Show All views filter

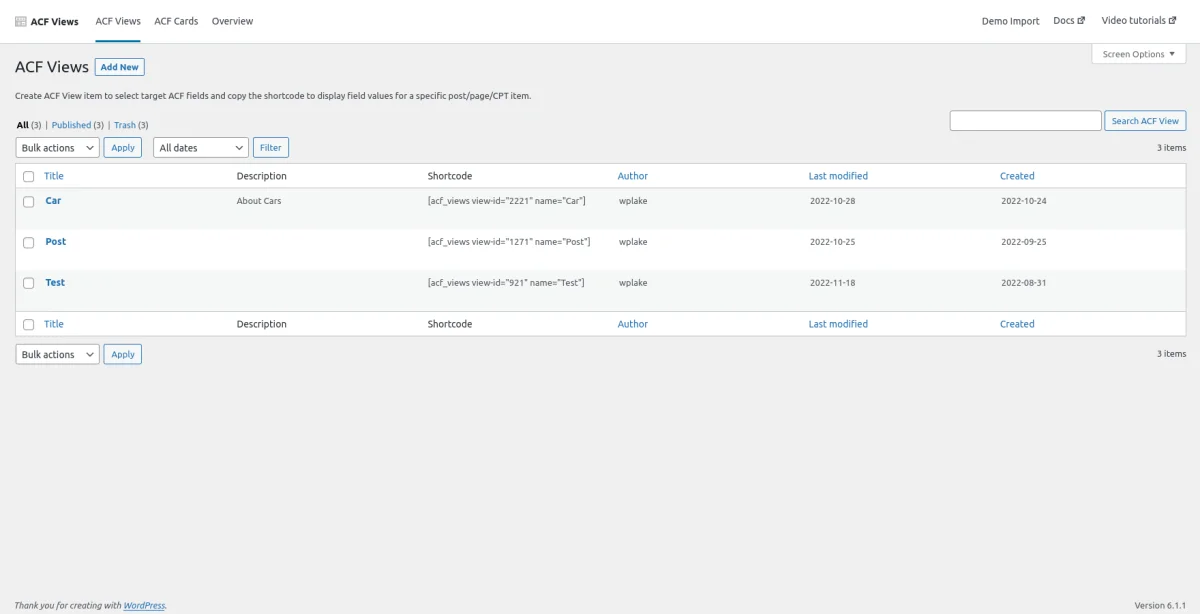(23, 125)
